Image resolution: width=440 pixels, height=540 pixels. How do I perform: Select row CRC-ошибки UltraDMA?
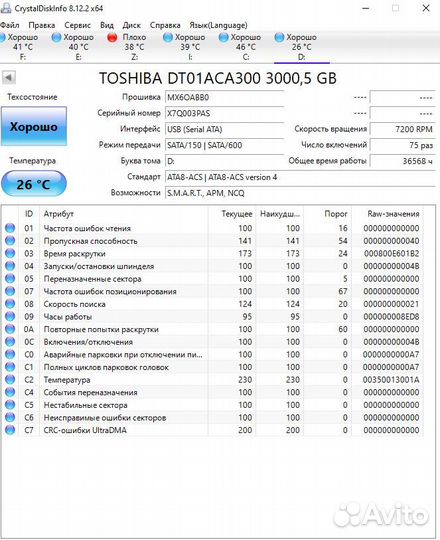coord(213,430)
